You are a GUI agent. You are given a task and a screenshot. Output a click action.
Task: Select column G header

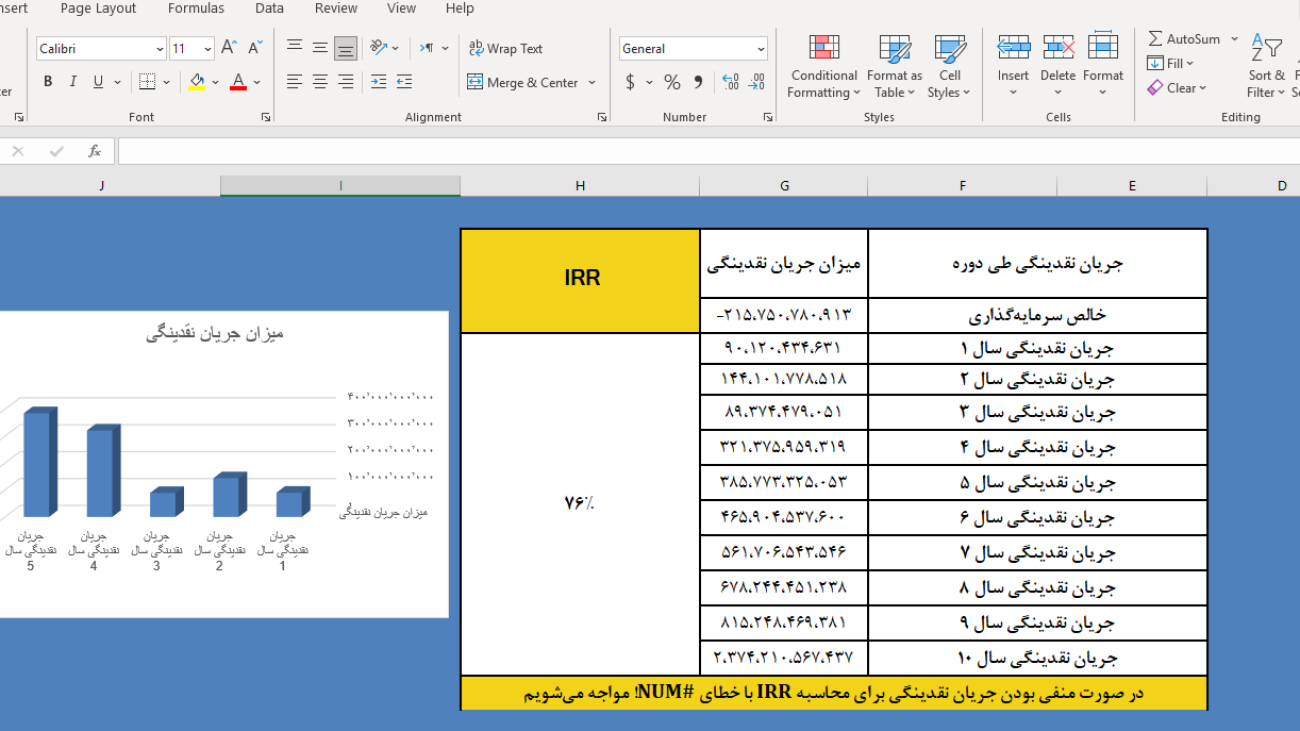pyautogui.click(x=784, y=186)
